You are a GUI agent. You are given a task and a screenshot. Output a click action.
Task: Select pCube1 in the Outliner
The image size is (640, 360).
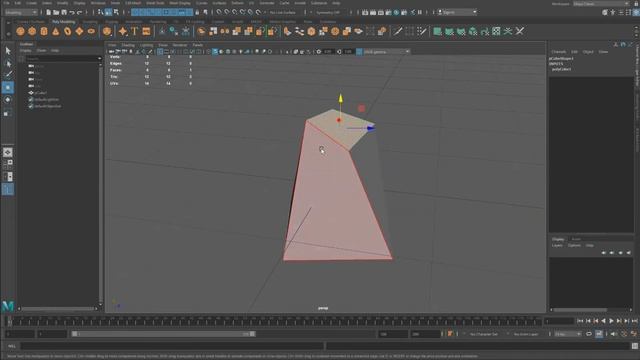(41, 93)
